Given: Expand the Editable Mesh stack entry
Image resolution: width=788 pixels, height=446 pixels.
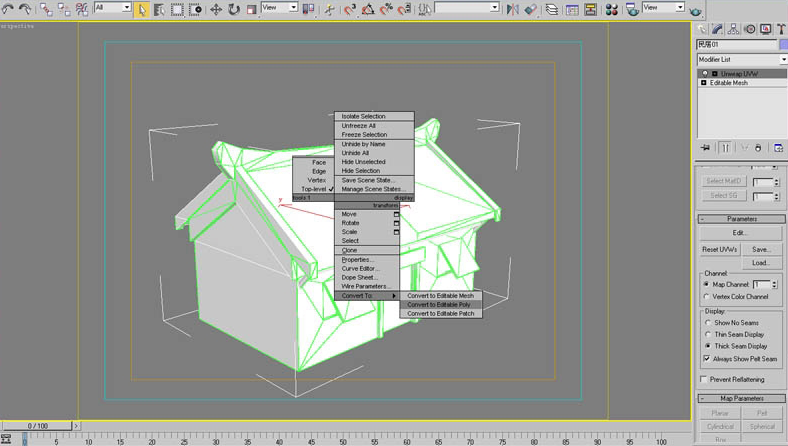Looking at the screenshot, I should tap(704, 83).
